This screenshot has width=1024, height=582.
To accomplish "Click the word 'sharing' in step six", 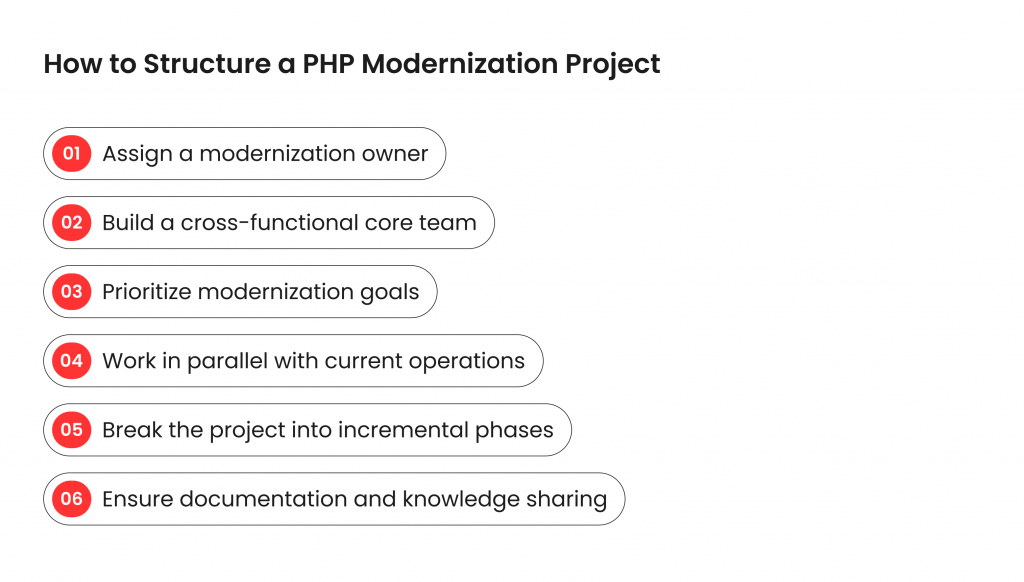I will coord(567,500).
